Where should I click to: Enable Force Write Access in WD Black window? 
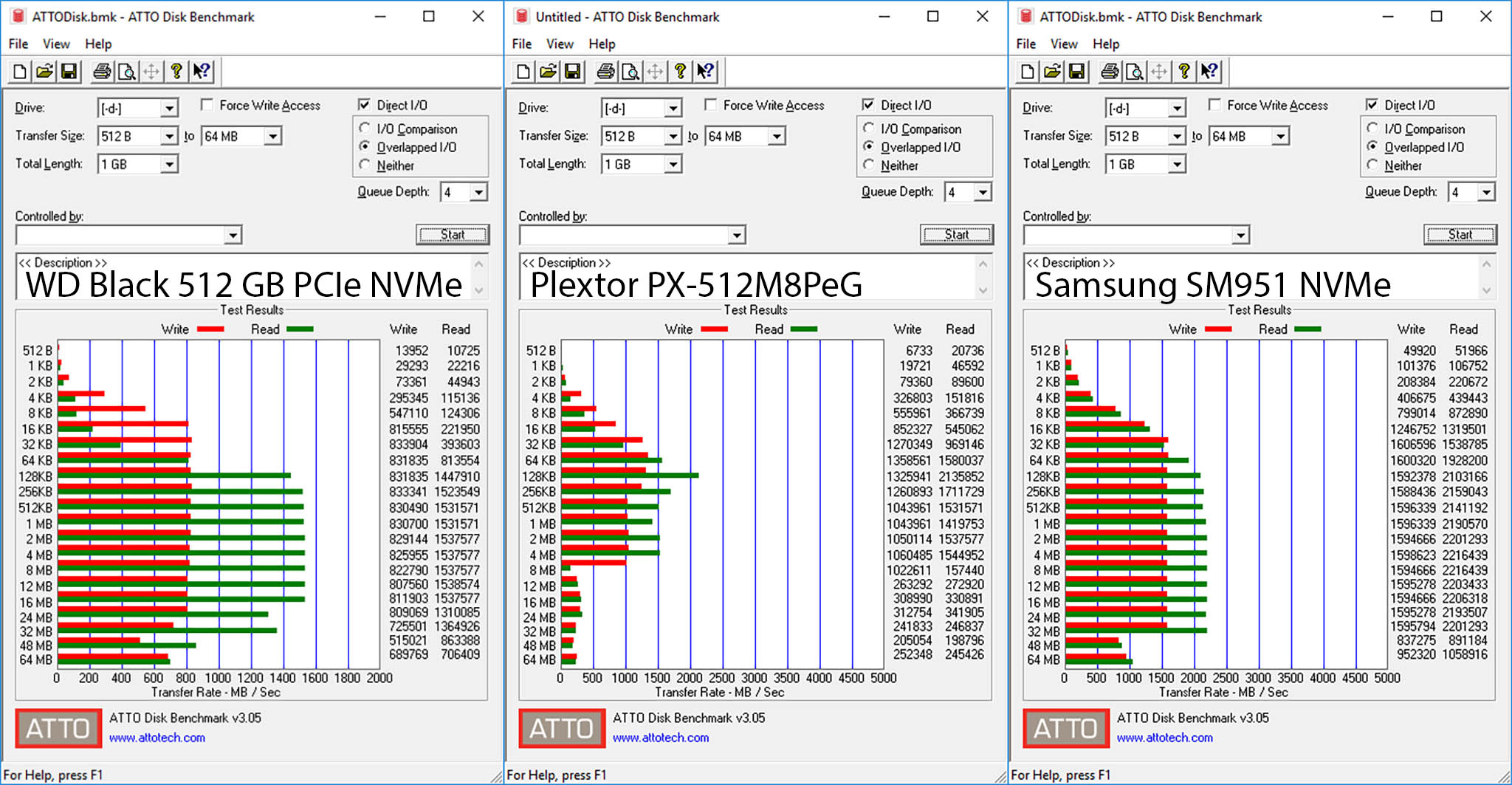click(207, 105)
